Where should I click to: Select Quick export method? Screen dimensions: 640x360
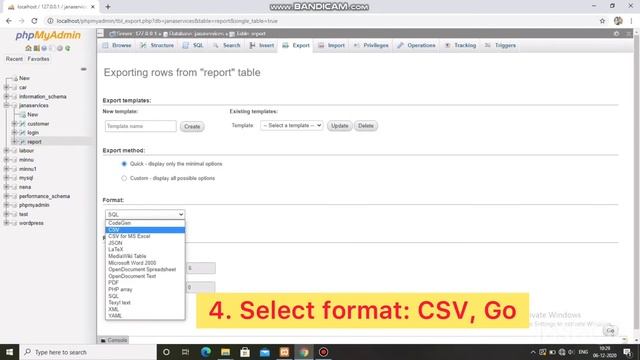click(x=124, y=164)
